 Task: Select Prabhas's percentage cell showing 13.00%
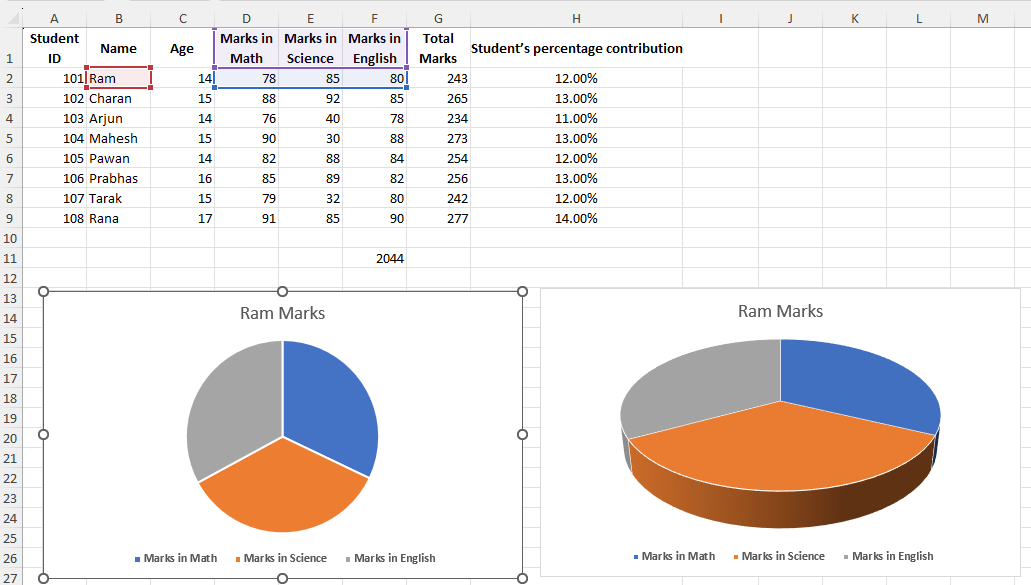click(576, 178)
